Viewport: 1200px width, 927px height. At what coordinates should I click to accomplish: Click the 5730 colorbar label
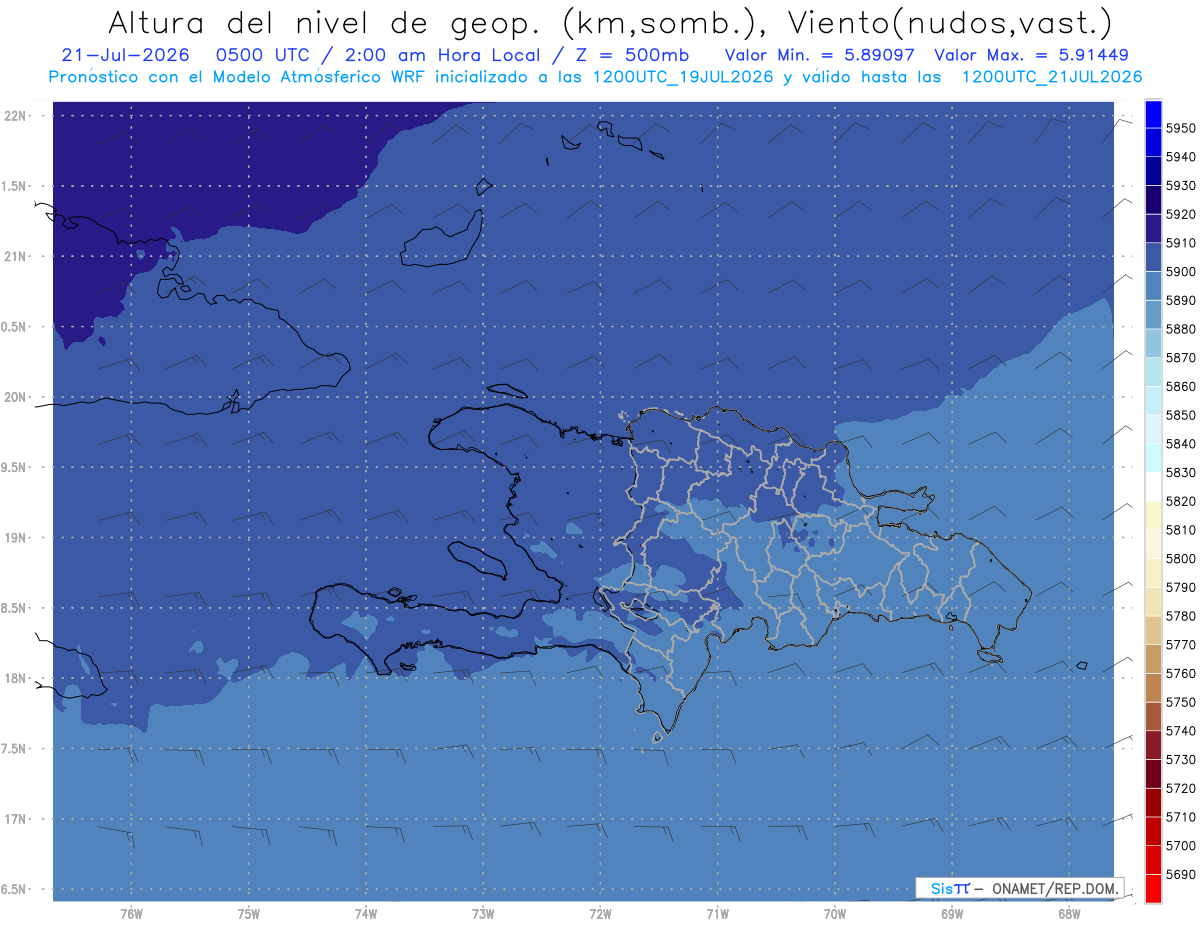coord(1180,759)
